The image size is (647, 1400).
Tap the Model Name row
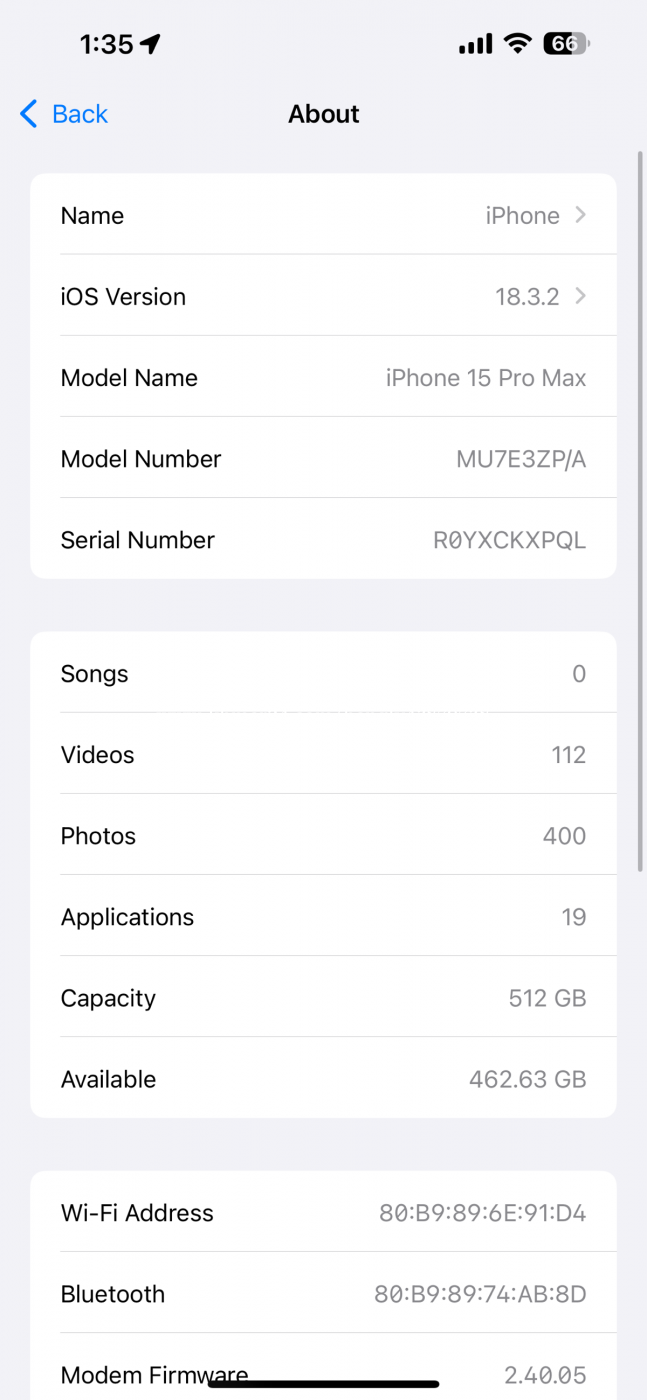click(x=323, y=378)
